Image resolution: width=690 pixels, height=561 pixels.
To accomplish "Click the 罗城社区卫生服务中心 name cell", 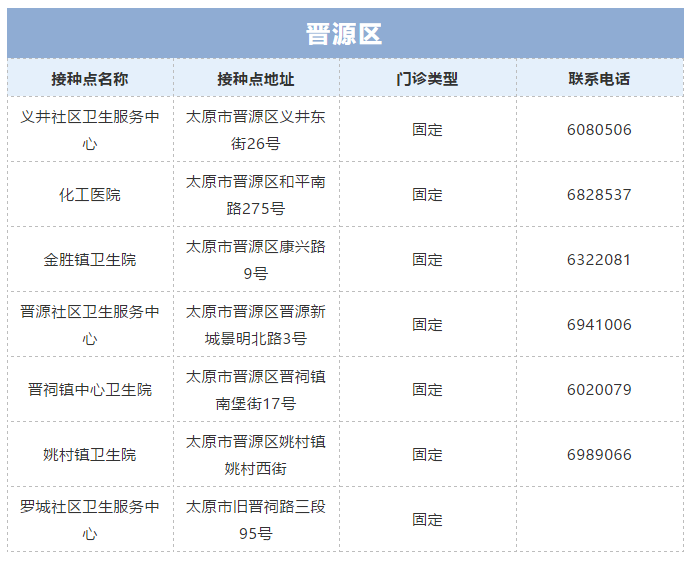I will pos(90,520).
